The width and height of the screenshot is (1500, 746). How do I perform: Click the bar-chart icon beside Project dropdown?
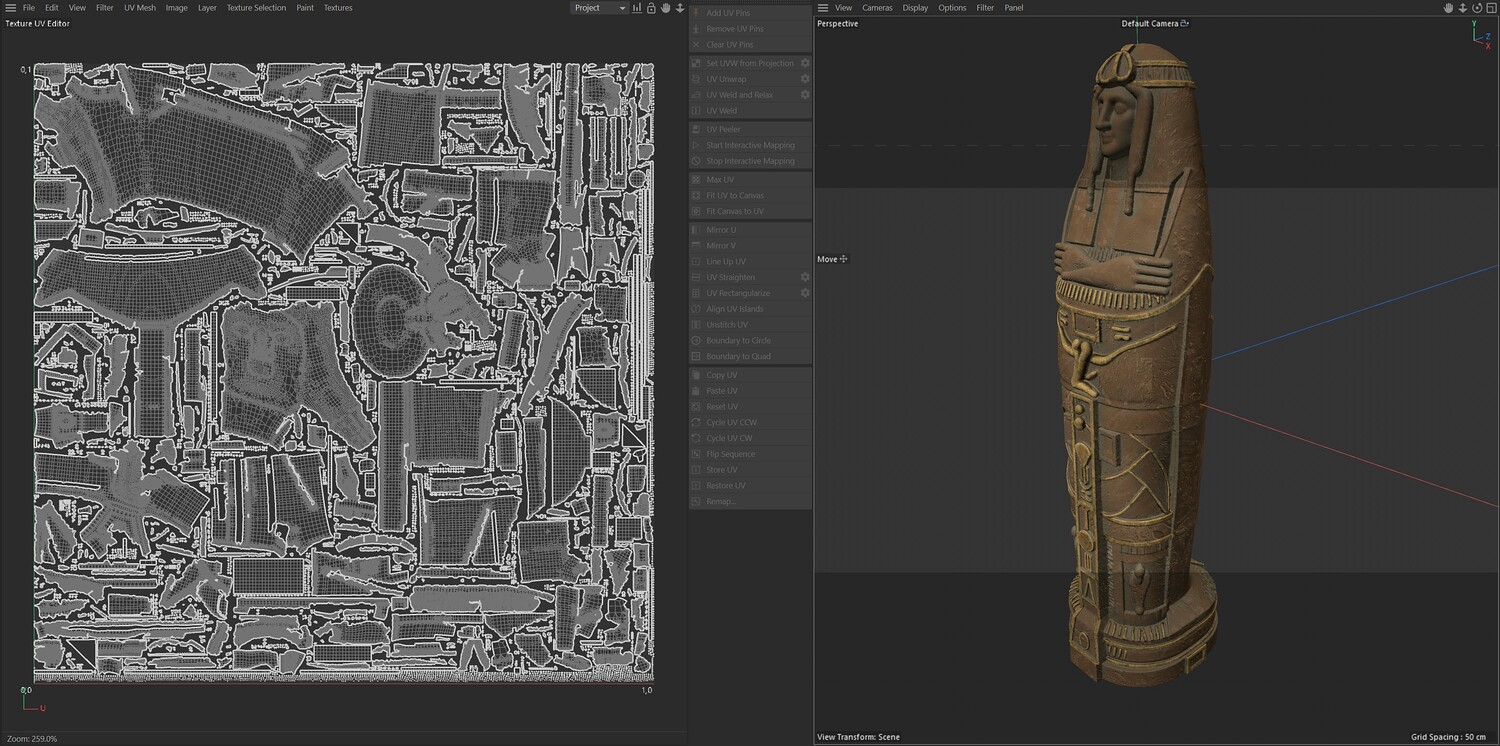coord(637,8)
